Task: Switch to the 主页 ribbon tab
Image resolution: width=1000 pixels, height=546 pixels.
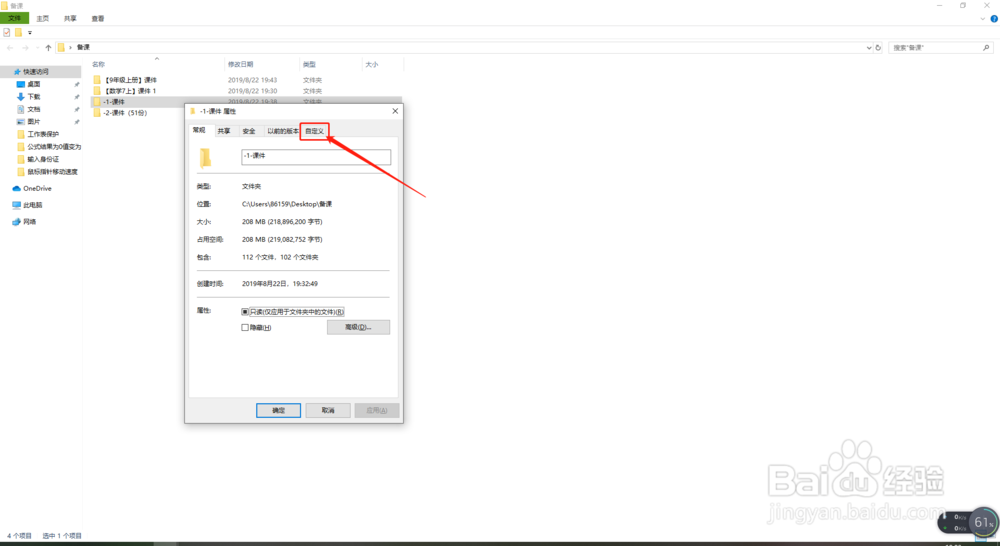Action: [x=43, y=18]
